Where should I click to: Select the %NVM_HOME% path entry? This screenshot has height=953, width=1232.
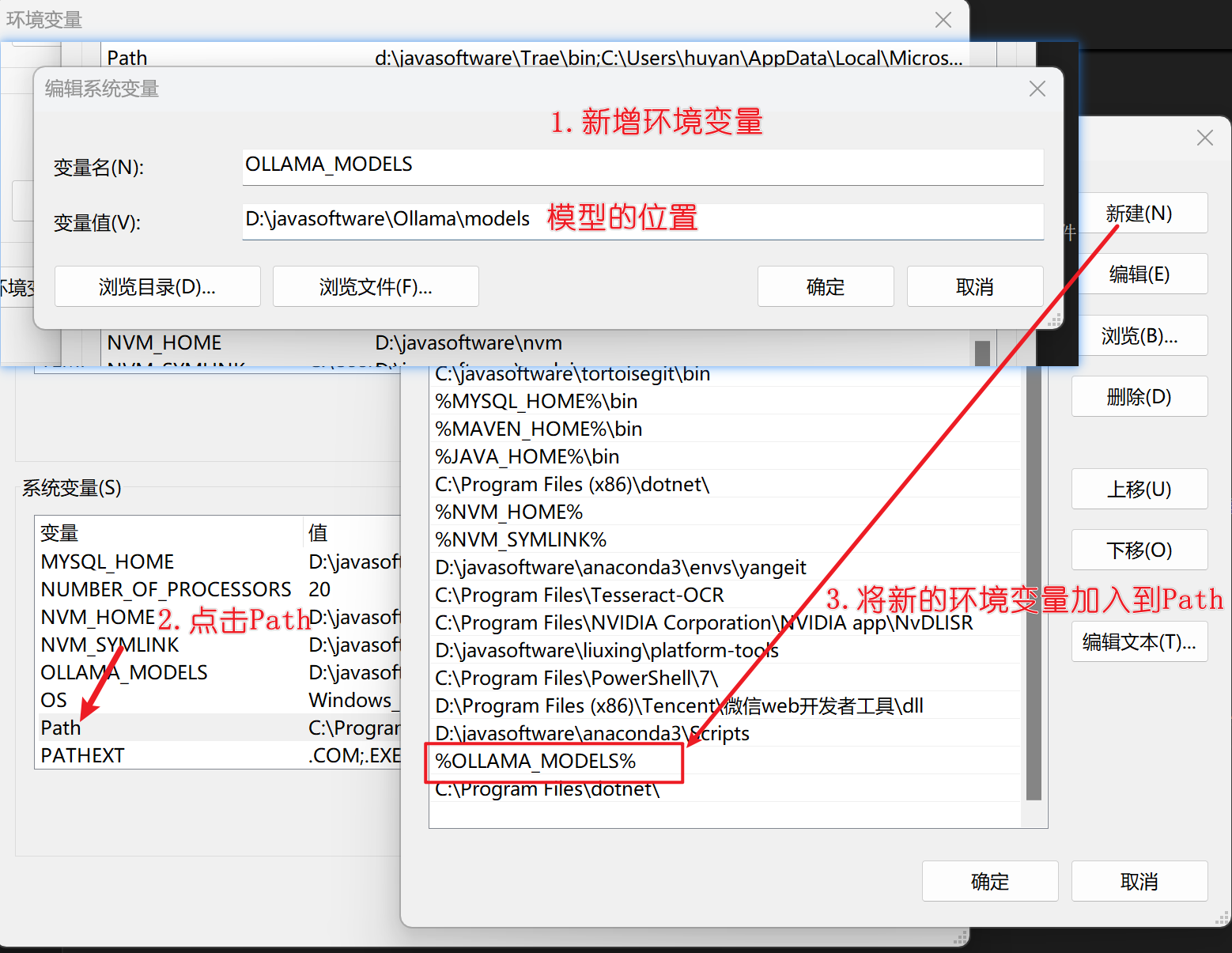coord(725,512)
